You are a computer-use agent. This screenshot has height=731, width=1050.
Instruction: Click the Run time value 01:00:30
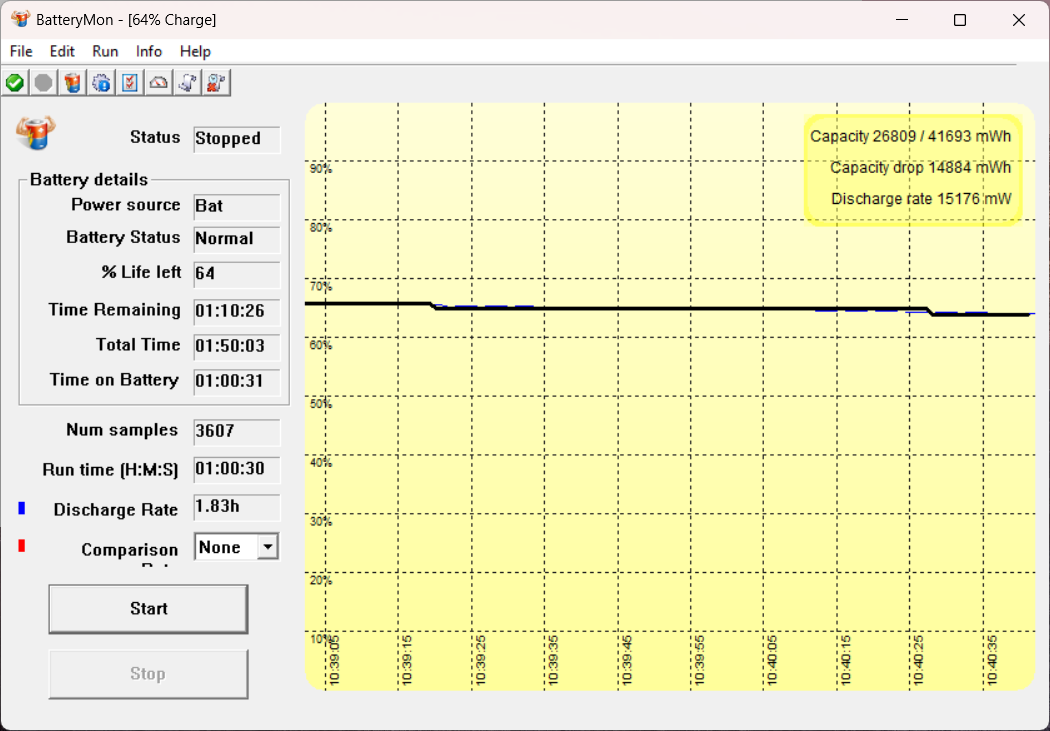coord(236,470)
